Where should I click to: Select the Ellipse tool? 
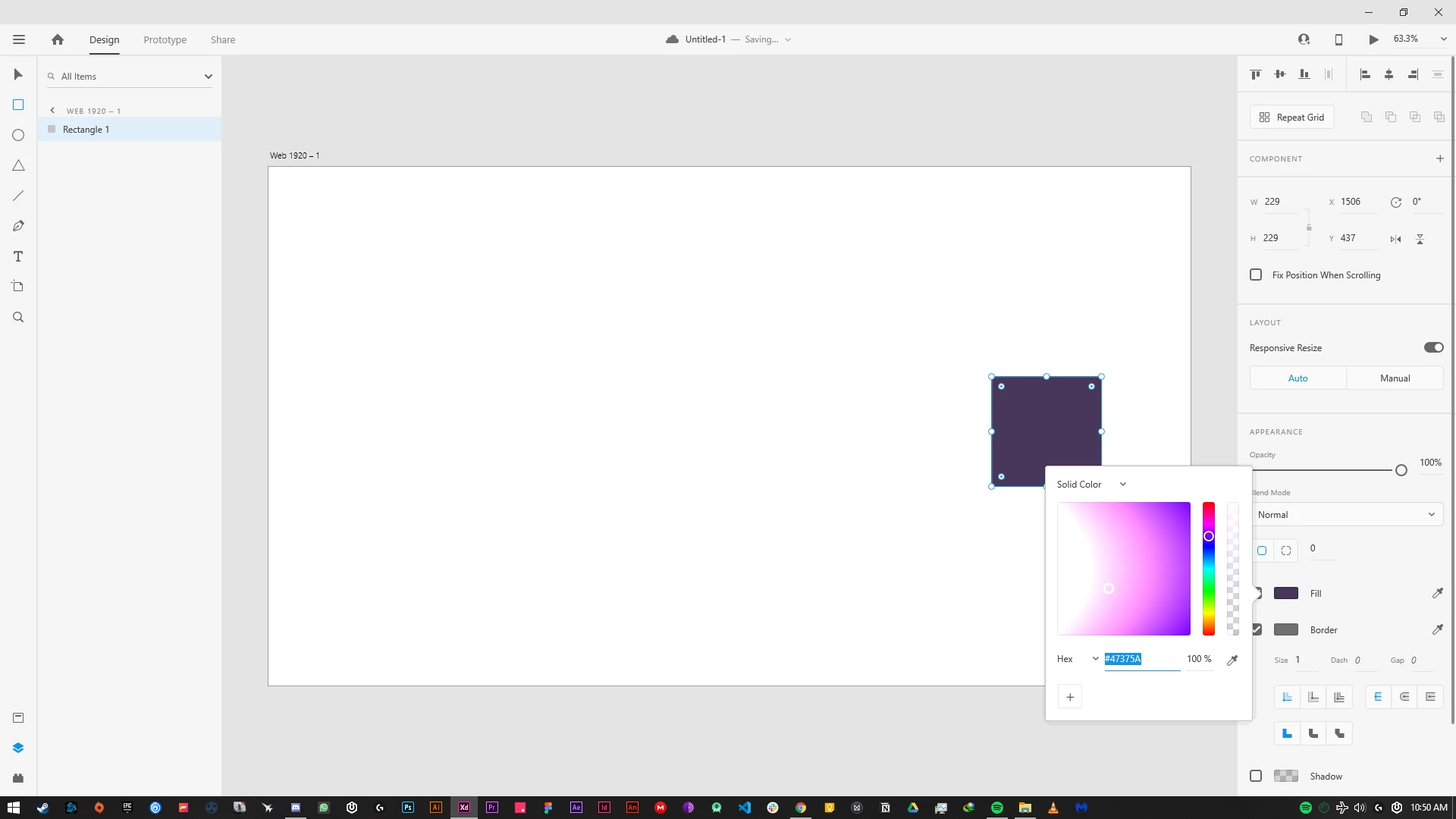point(18,135)
